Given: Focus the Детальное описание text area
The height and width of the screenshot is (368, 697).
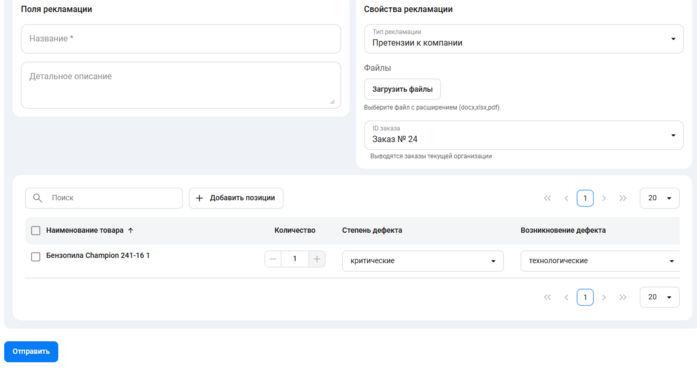Looking at the screenshot, I should [x=181, y=85].
